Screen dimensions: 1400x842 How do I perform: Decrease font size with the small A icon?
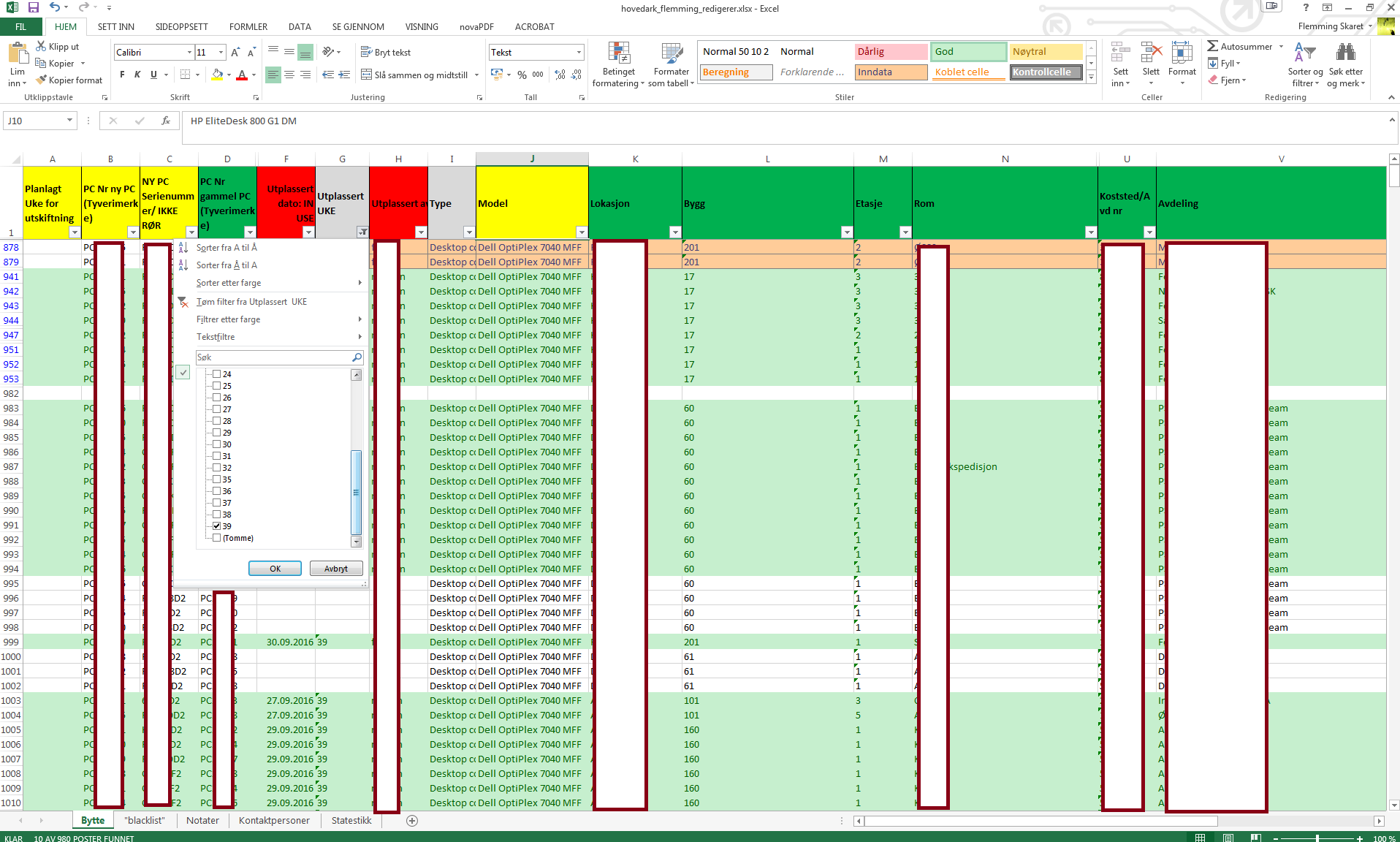pyautogui.click(x=251, y=52)
